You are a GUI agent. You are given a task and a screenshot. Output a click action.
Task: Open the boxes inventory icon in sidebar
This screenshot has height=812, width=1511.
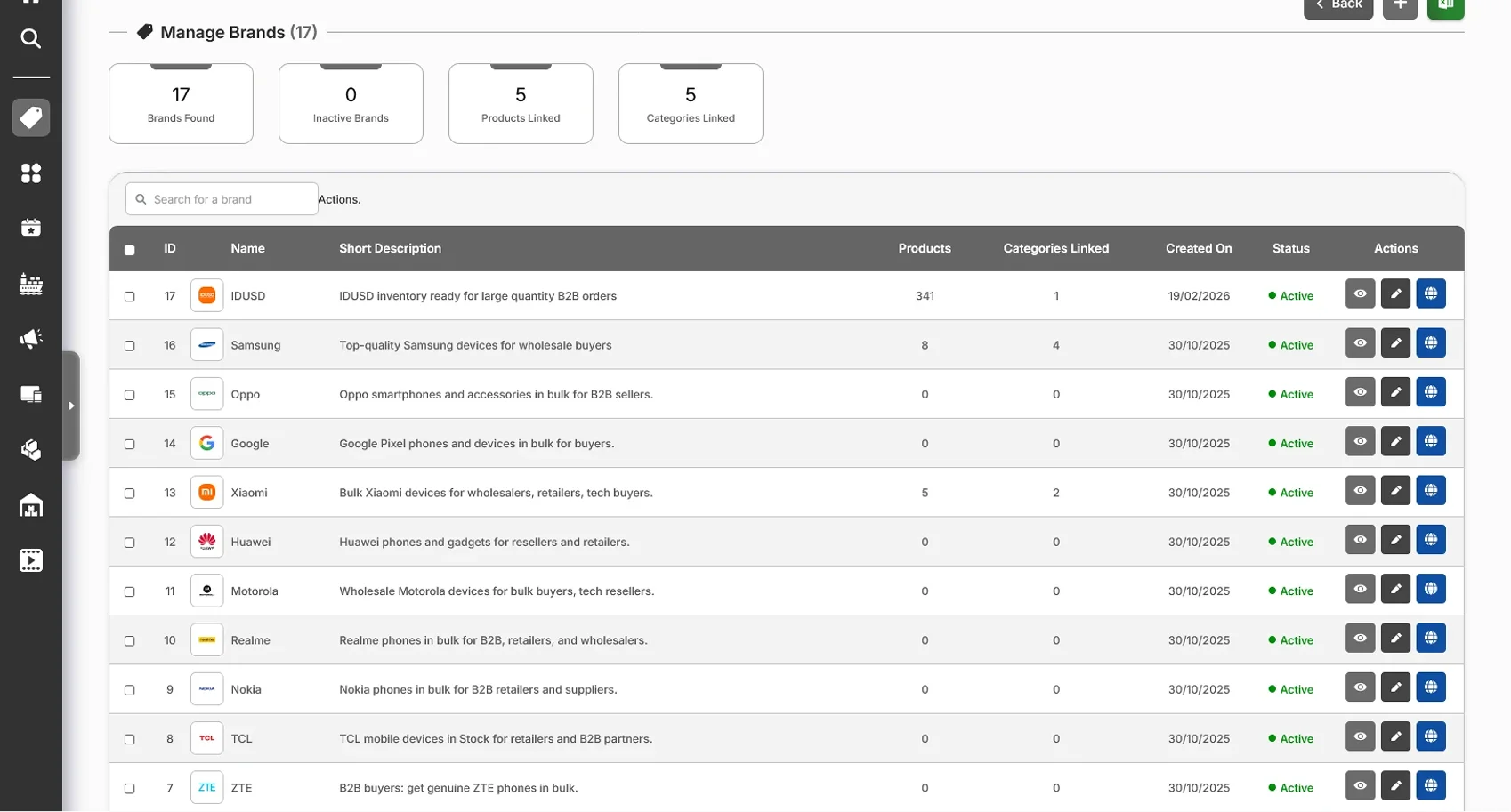point(31,450)
